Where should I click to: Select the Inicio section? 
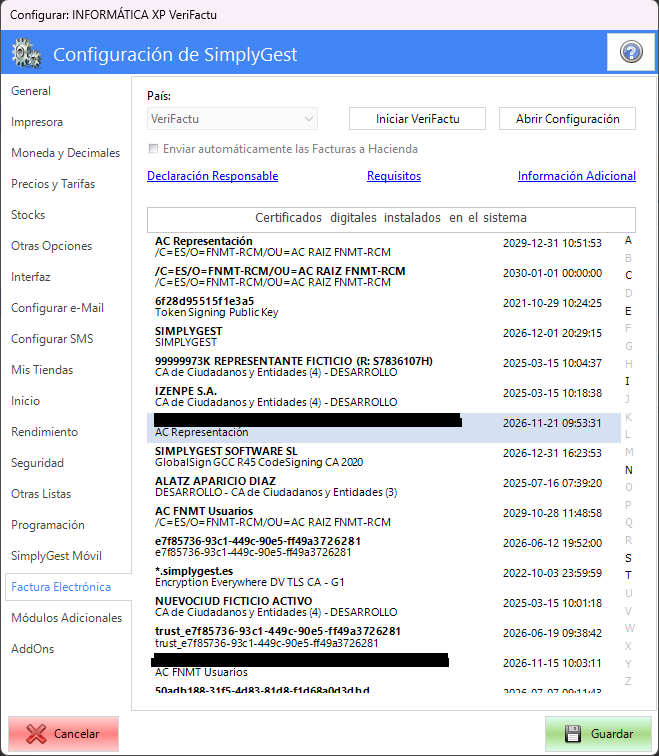pyautogui.click(x=26, y=401)
